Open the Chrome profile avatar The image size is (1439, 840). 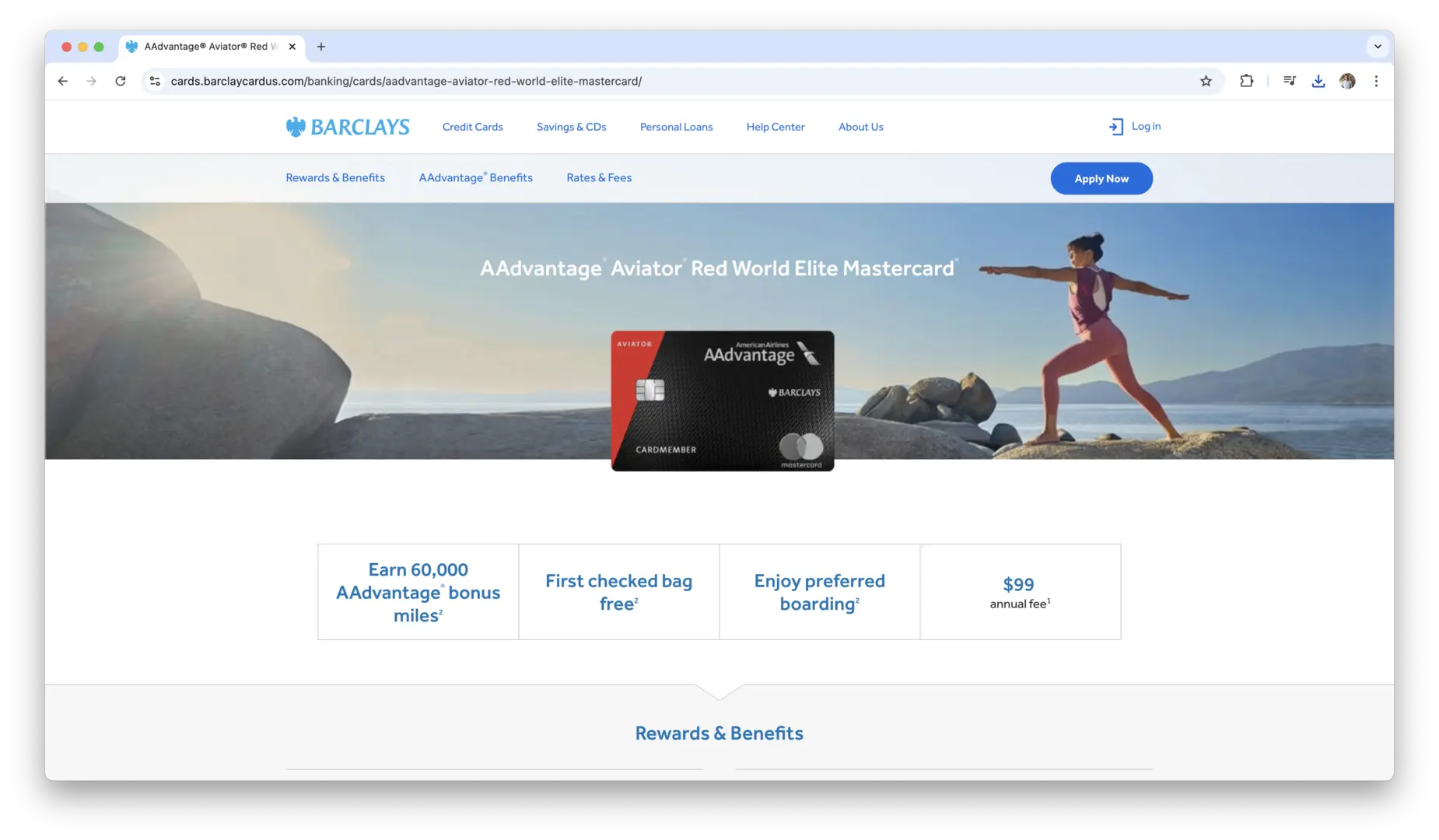point(1347,81)
